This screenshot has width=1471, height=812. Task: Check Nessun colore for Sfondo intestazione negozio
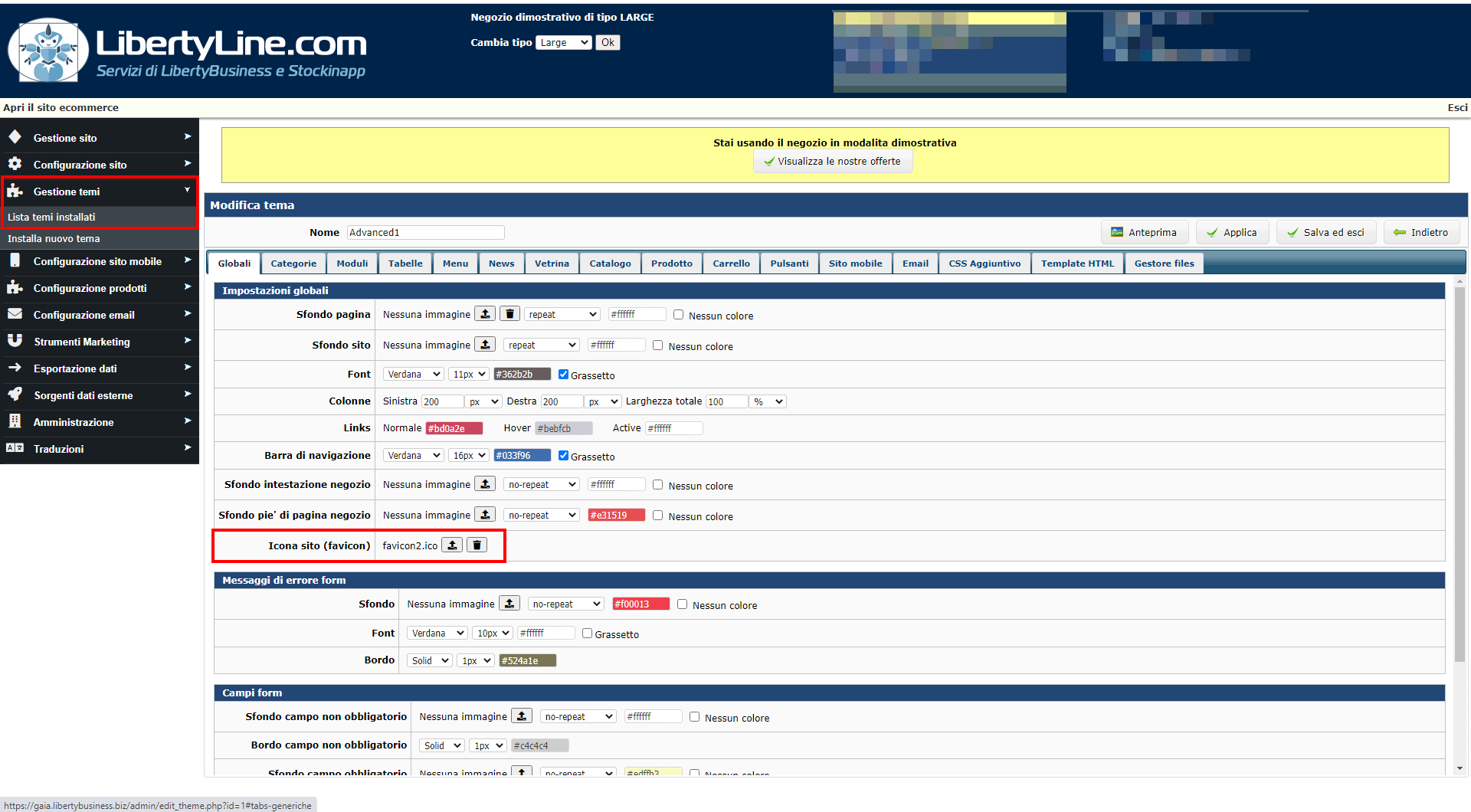tap(657, 485)
